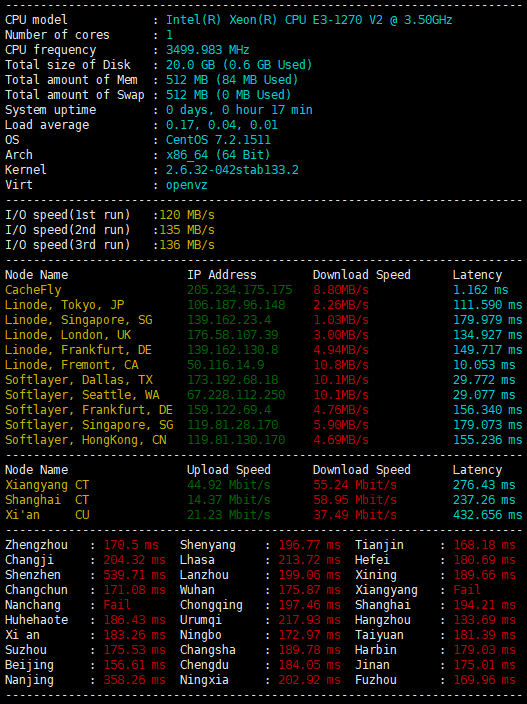The image size is (527, 704).
Task: Select the Linode, Frankfurt, DE node name
Action: coord(78,350)
